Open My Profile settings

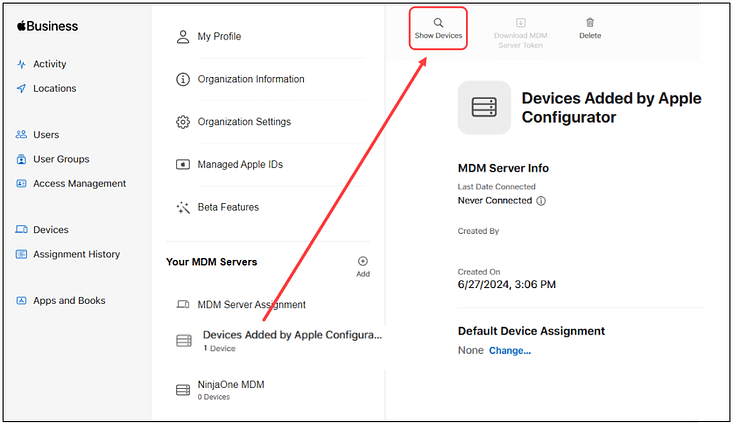[x=219, y=37]
